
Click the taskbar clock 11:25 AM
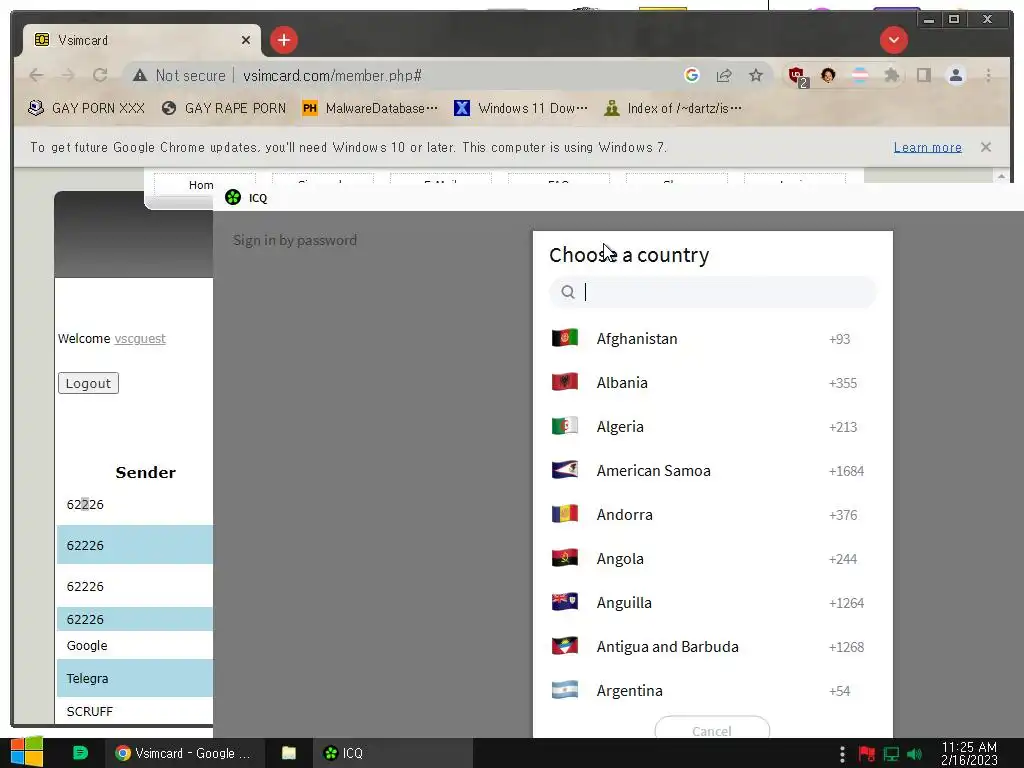969,753
